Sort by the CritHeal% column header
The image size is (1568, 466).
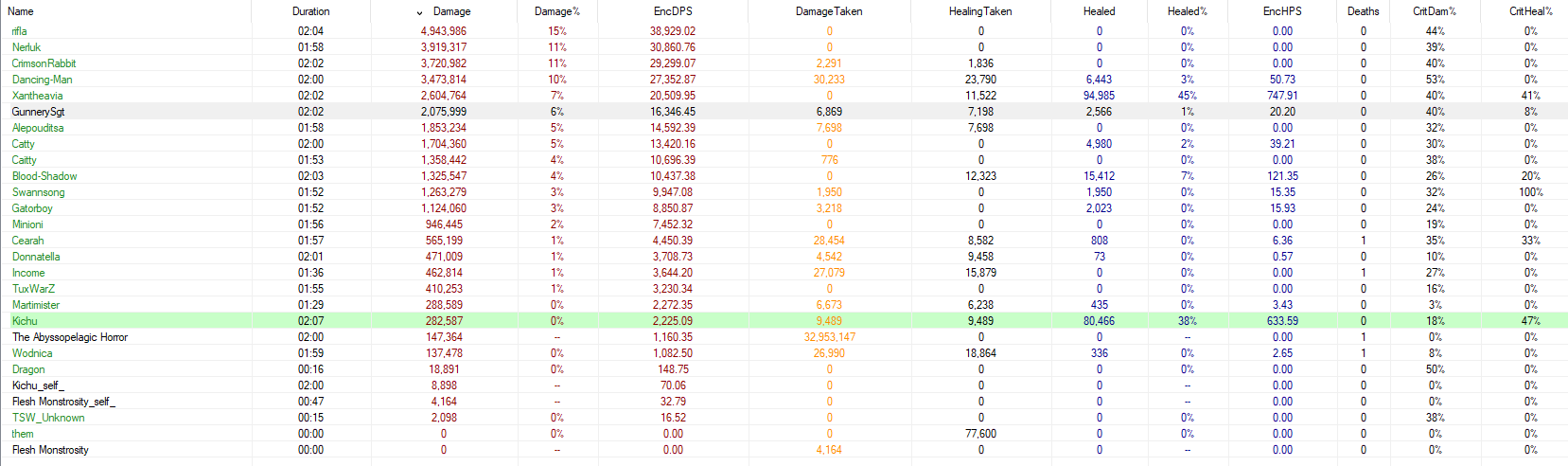click(x=1530, y=11)
